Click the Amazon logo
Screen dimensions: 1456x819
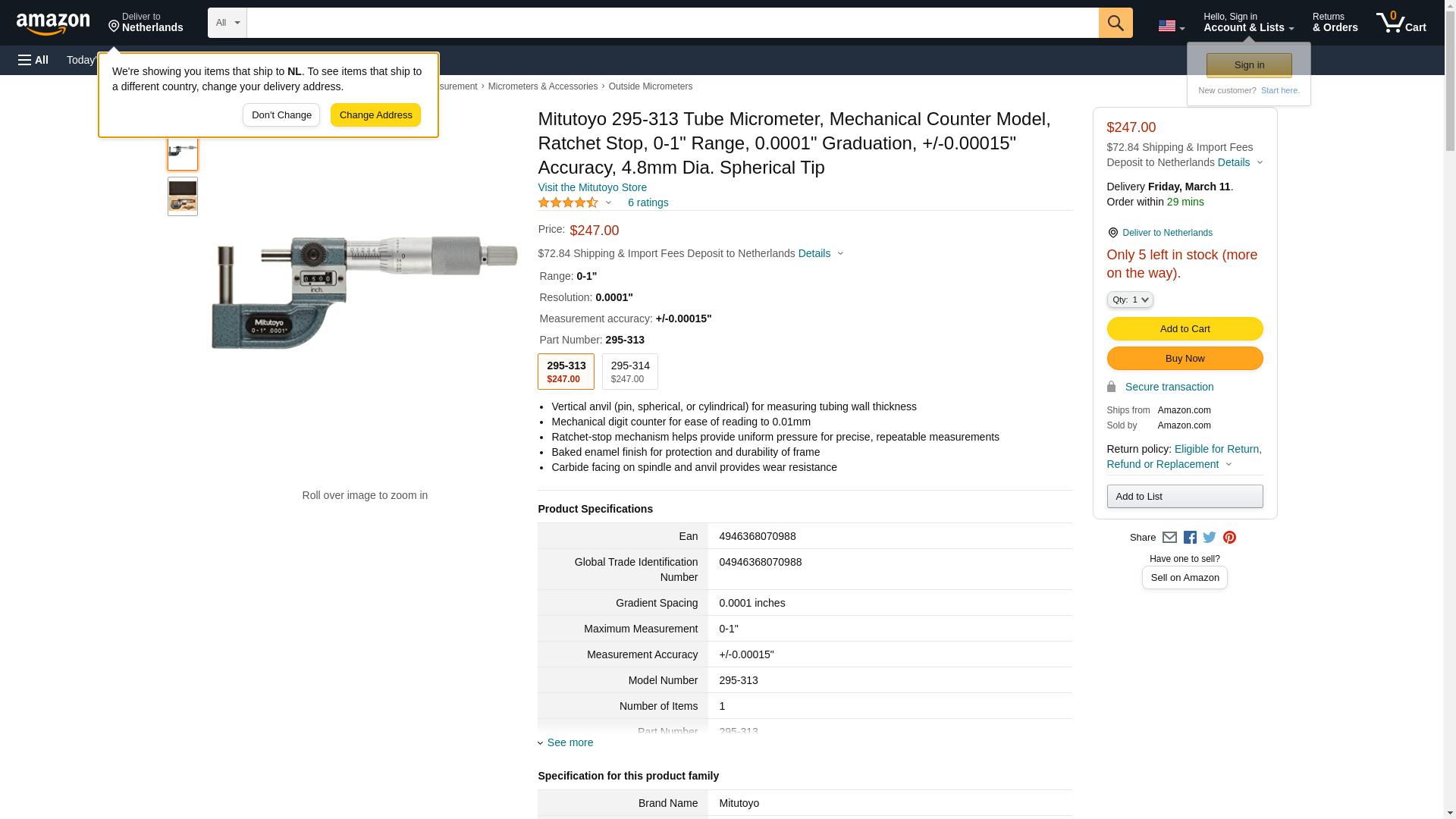pos(53,24)
